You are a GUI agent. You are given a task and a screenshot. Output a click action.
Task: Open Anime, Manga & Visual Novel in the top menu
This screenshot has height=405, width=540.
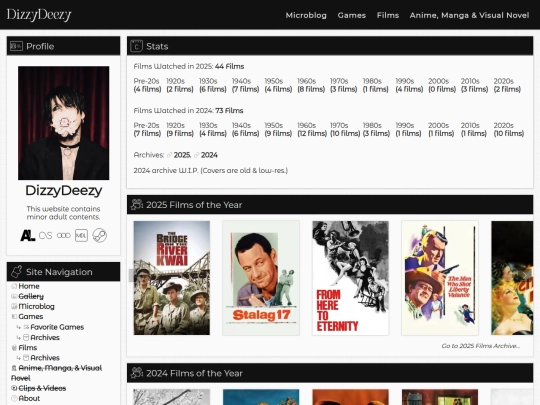[469, 15]
